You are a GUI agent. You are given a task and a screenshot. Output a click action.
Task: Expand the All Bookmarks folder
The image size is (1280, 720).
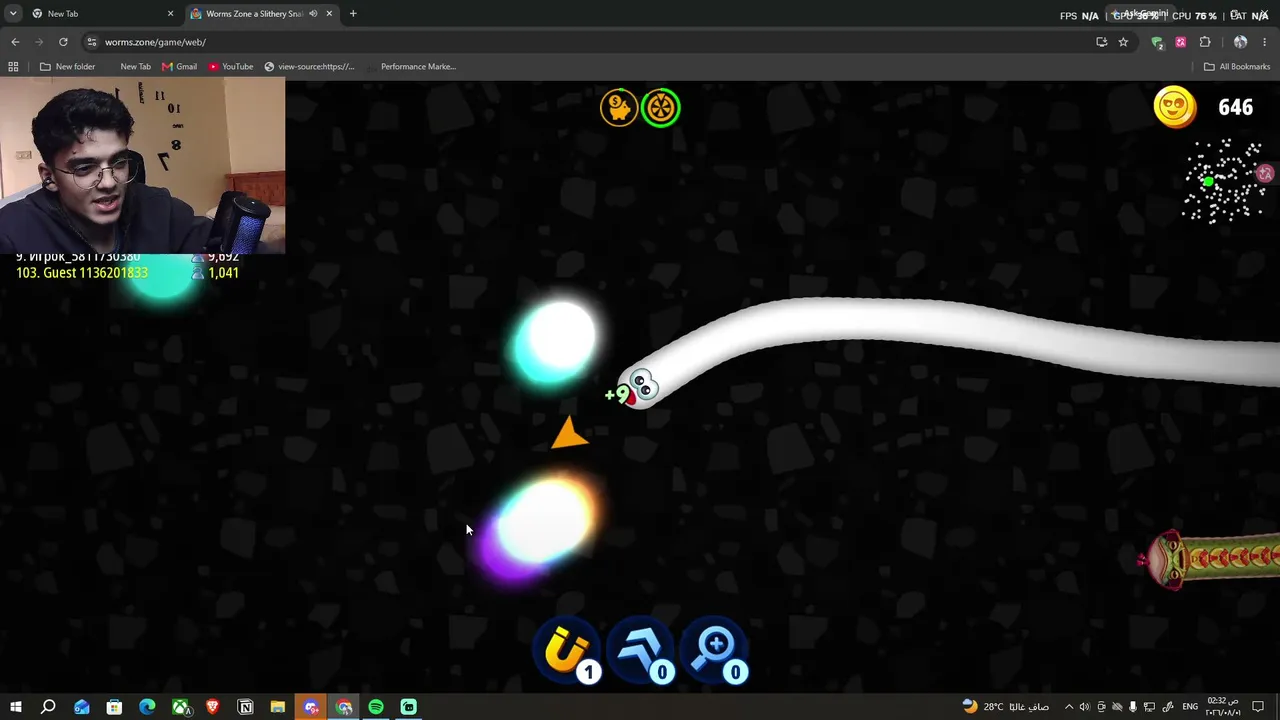pyautogui.click(x=1237, y=67)
